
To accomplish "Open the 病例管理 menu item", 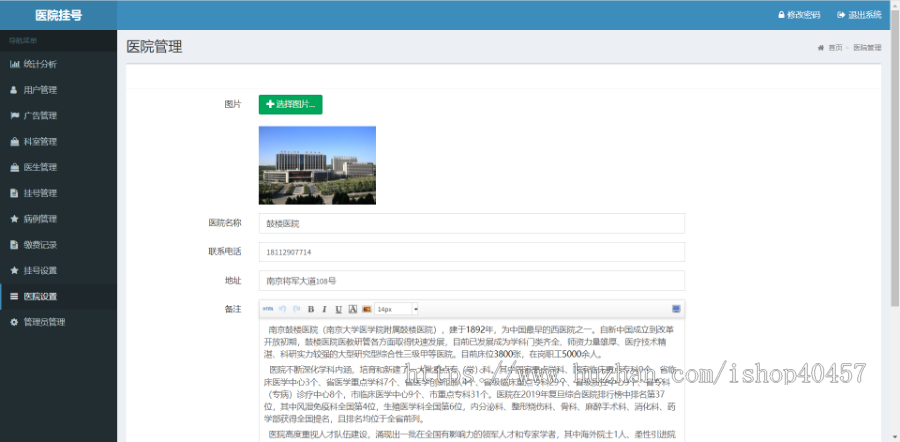I will (x=59, y=219).
